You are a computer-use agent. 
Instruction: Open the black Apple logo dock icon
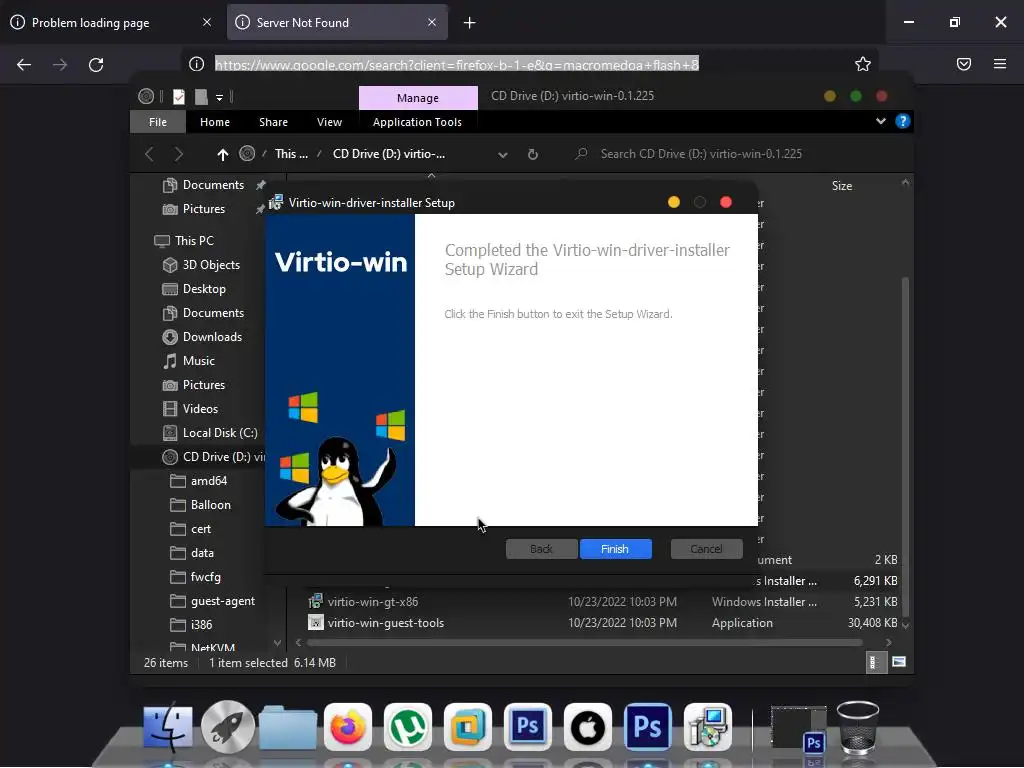tap(588, 727)
